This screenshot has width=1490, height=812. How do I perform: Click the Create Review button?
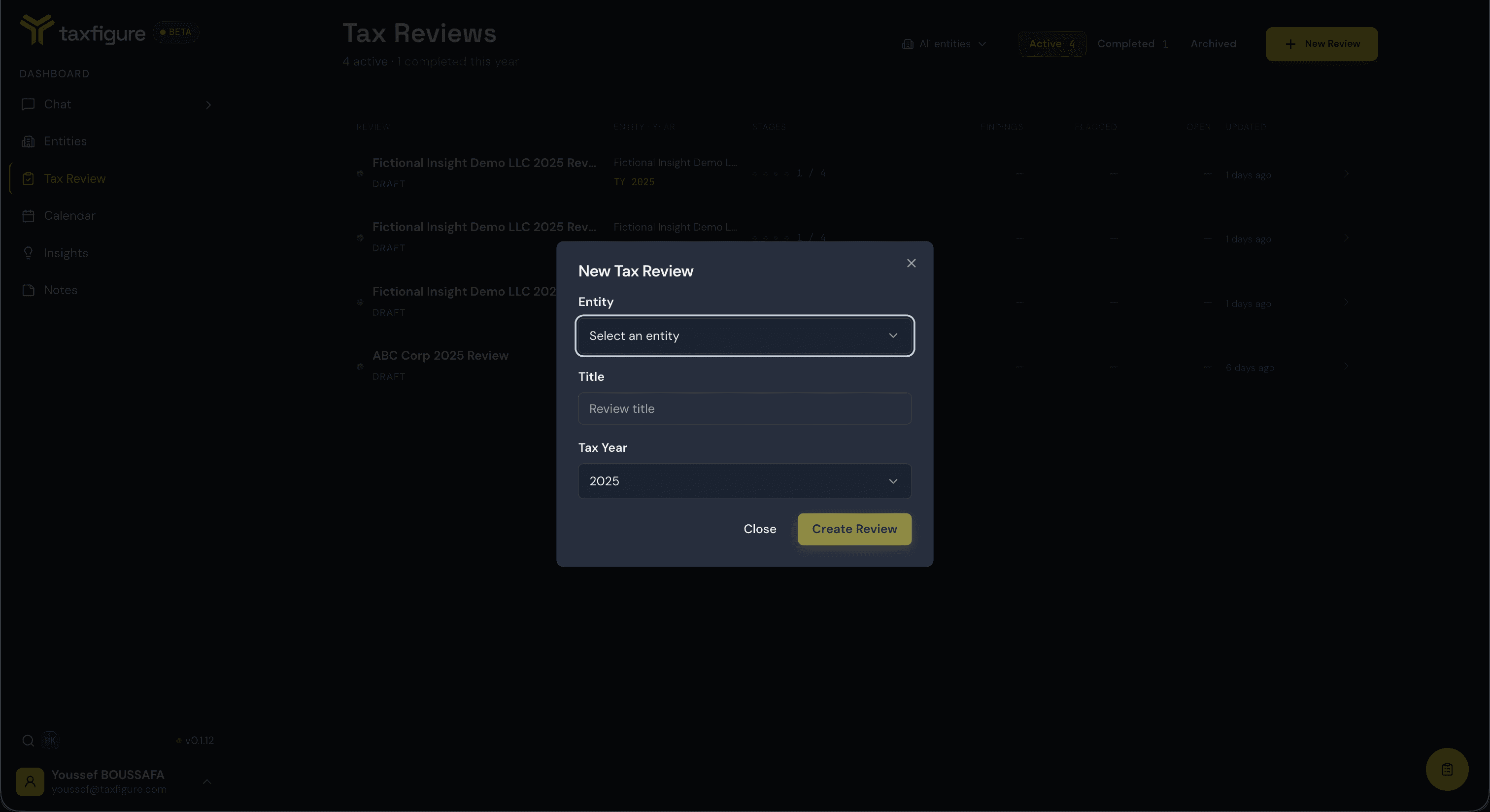click(854, 529)
